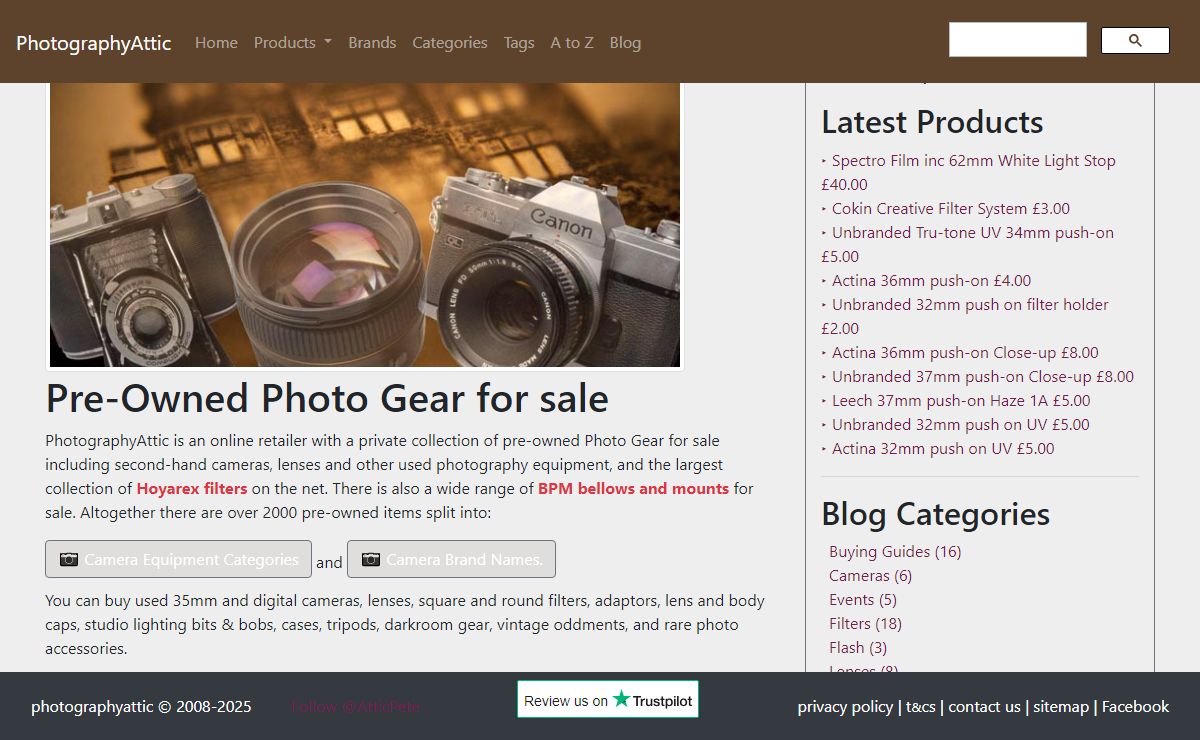This screenshot has height=740, width=1200.
Task: Click Follow @AtticPete link
Action: click(x=355, y=706)
